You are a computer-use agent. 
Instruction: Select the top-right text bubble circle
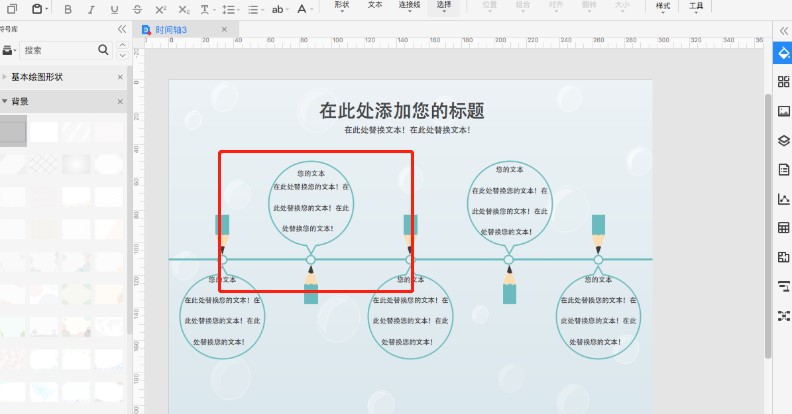pos(509,204)
